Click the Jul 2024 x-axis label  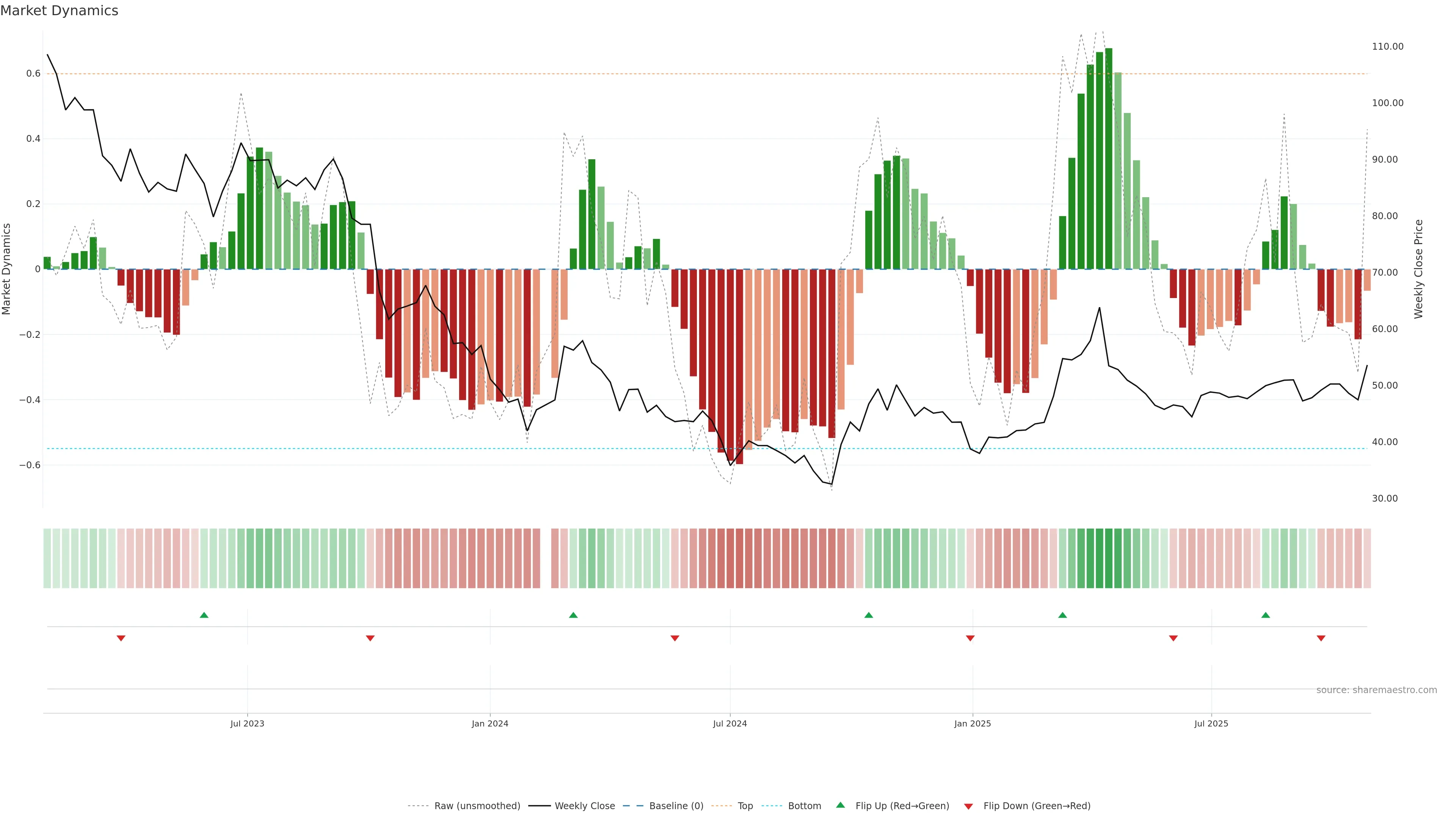coord(730,723)
